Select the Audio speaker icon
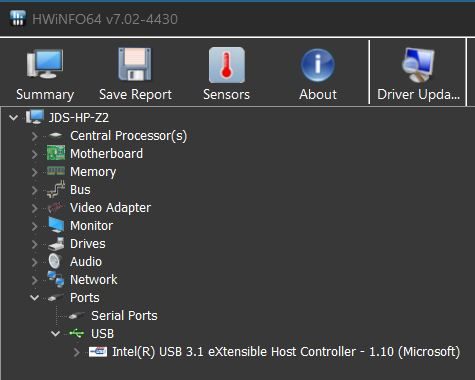 (x=55, y=261)
